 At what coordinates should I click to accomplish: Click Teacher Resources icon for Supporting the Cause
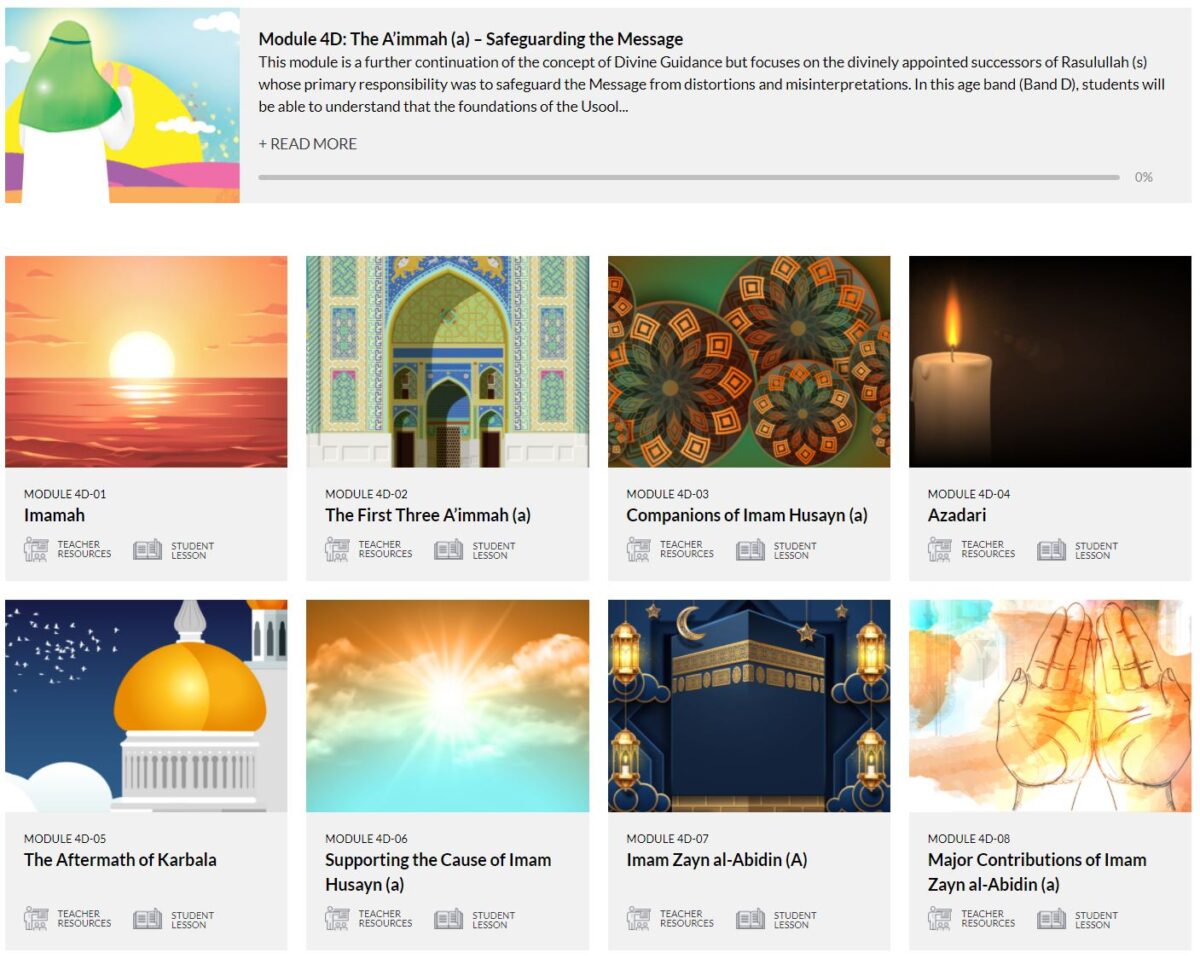point(338,918)
